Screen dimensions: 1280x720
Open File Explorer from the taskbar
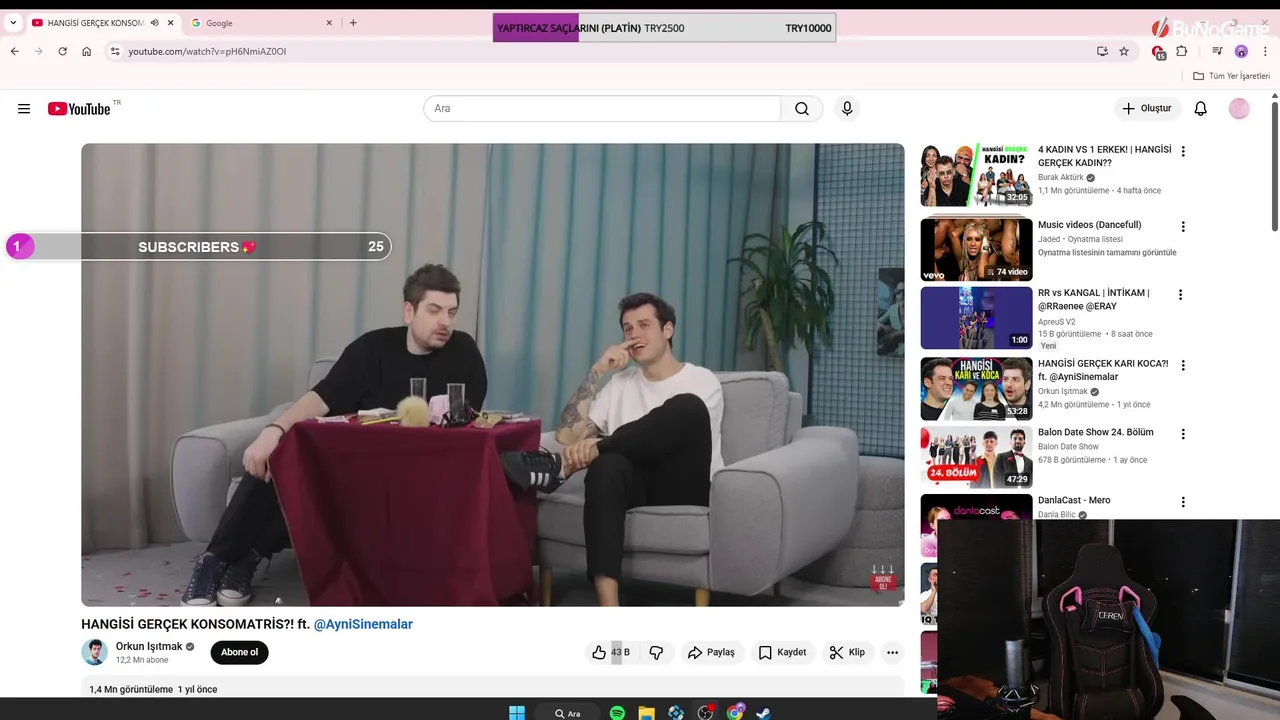coord(646,712)
